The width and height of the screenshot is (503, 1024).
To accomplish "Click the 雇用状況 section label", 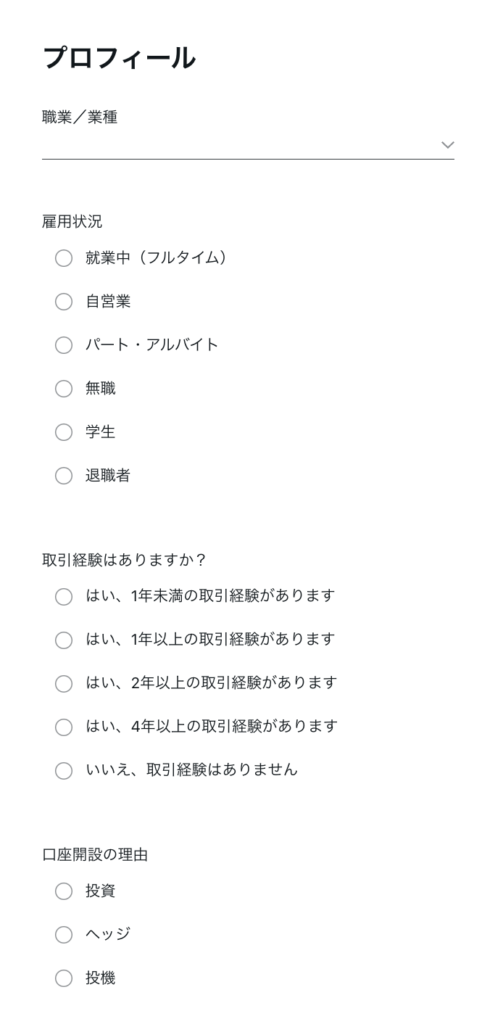I will pyautogui.click(x=72, y=222).
